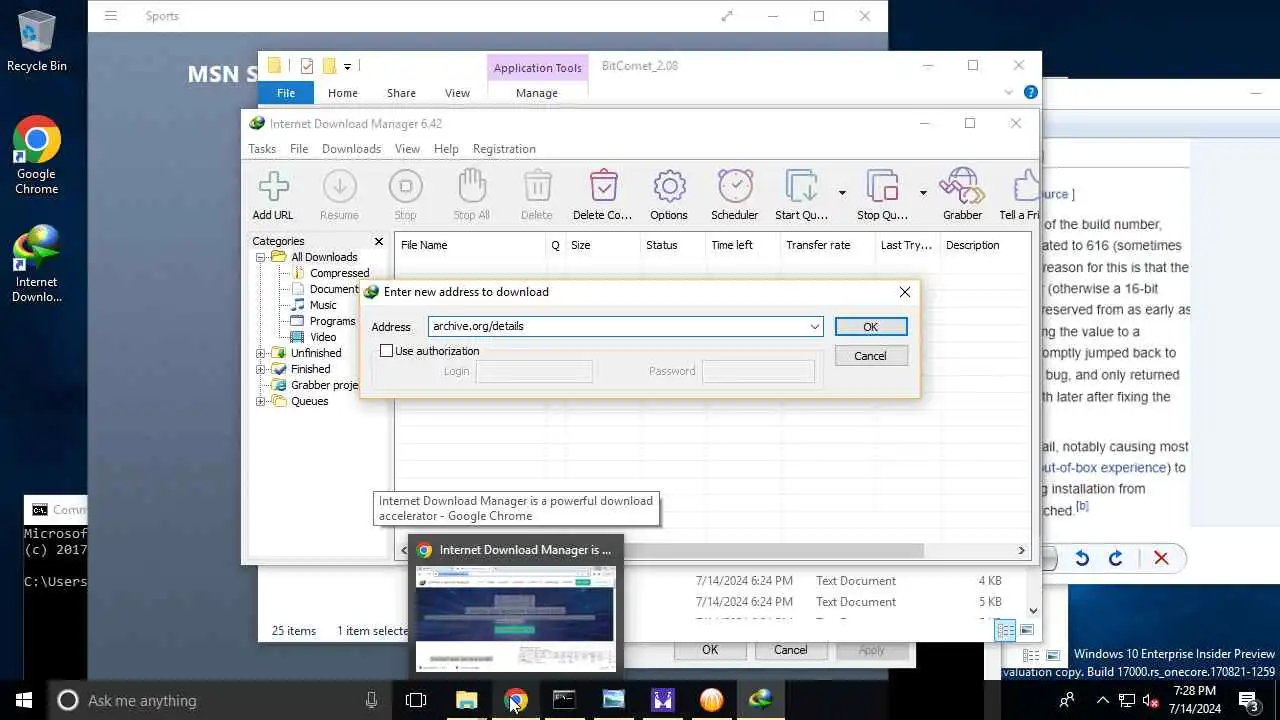This screenshot has height=720, width=1280.
Task: Open File Explorer from the taskbar
Action: click(467, 700)
